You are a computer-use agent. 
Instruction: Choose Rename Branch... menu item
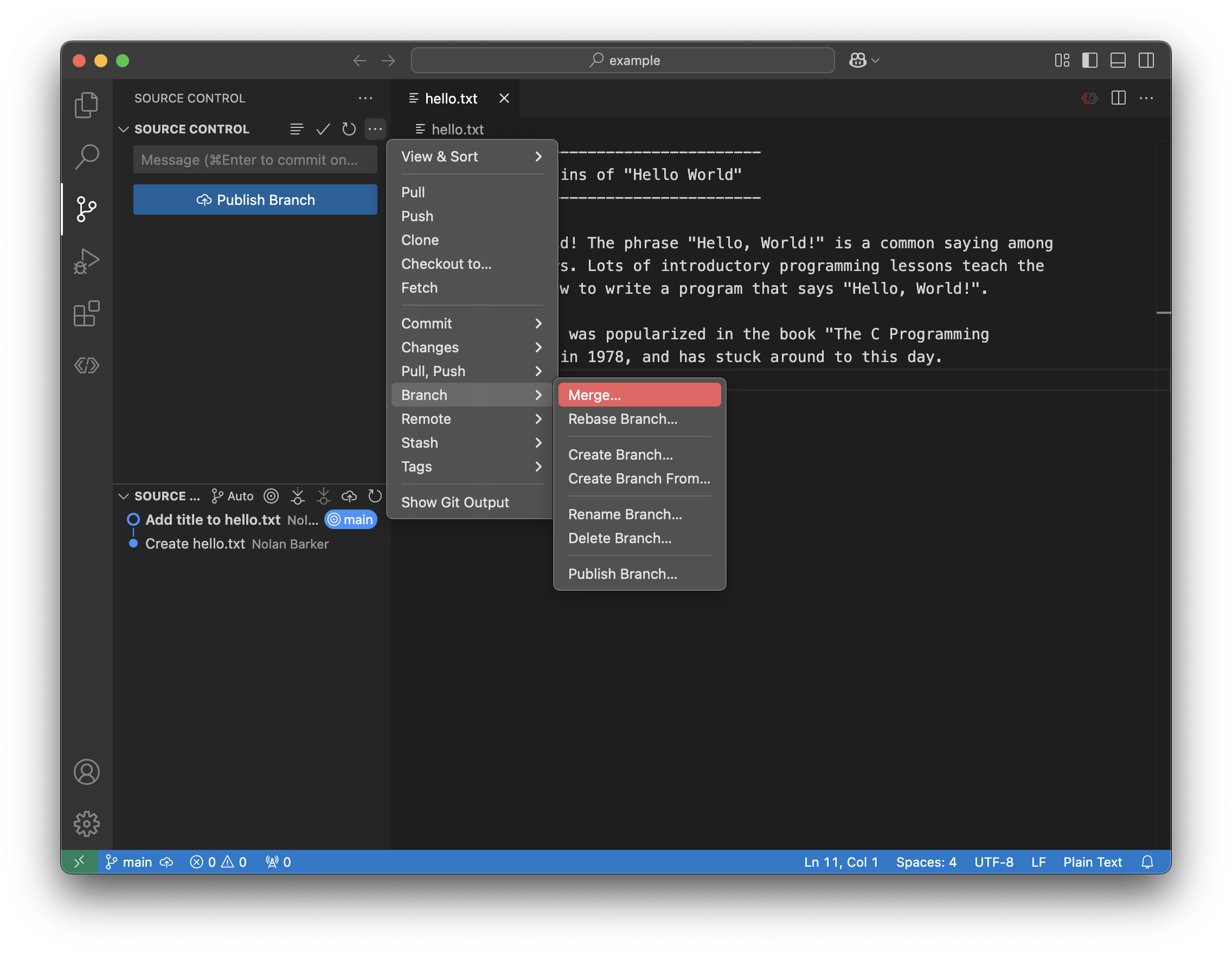point(639,514)
